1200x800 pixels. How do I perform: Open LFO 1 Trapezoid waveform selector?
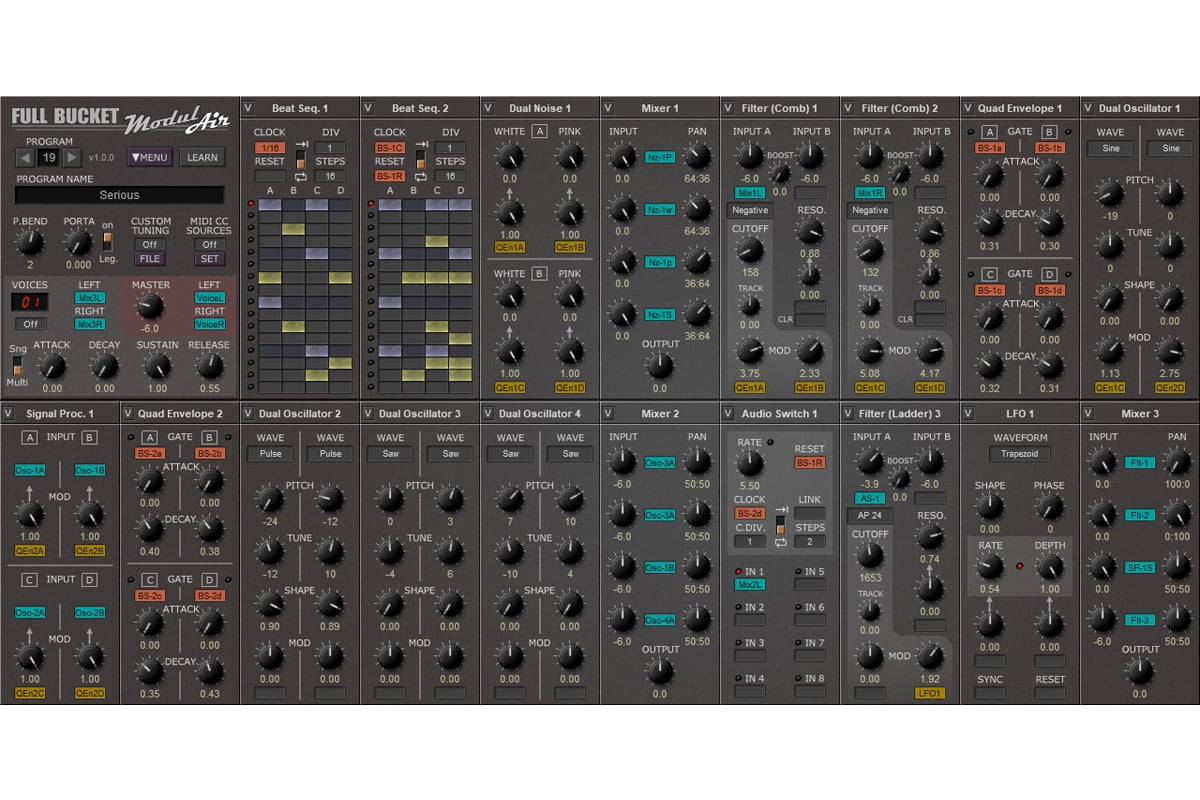tap(1020, 454)
